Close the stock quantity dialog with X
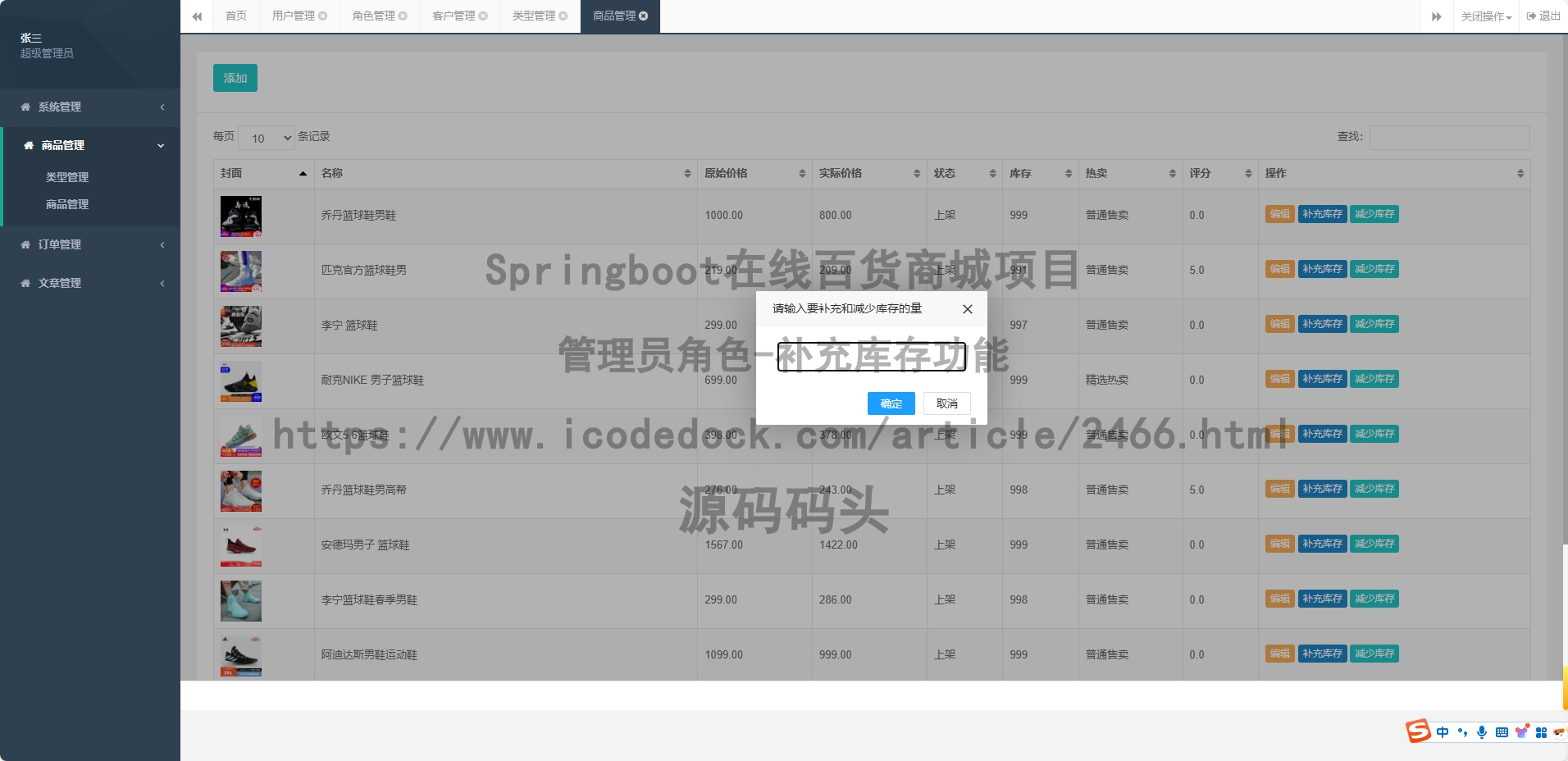 (x=968, y=309)
